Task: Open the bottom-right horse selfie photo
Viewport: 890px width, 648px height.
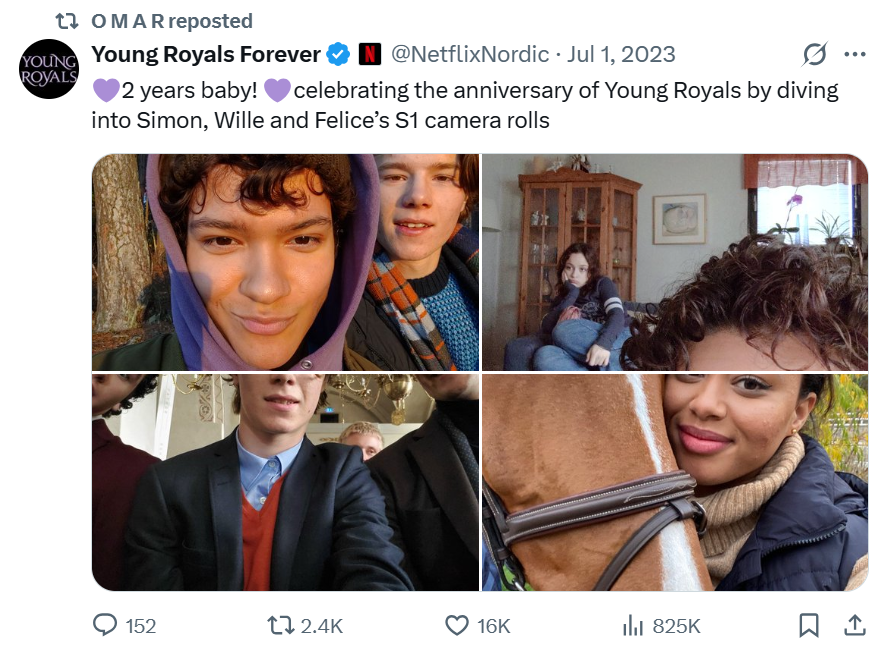Action: (x=675, y=482)
